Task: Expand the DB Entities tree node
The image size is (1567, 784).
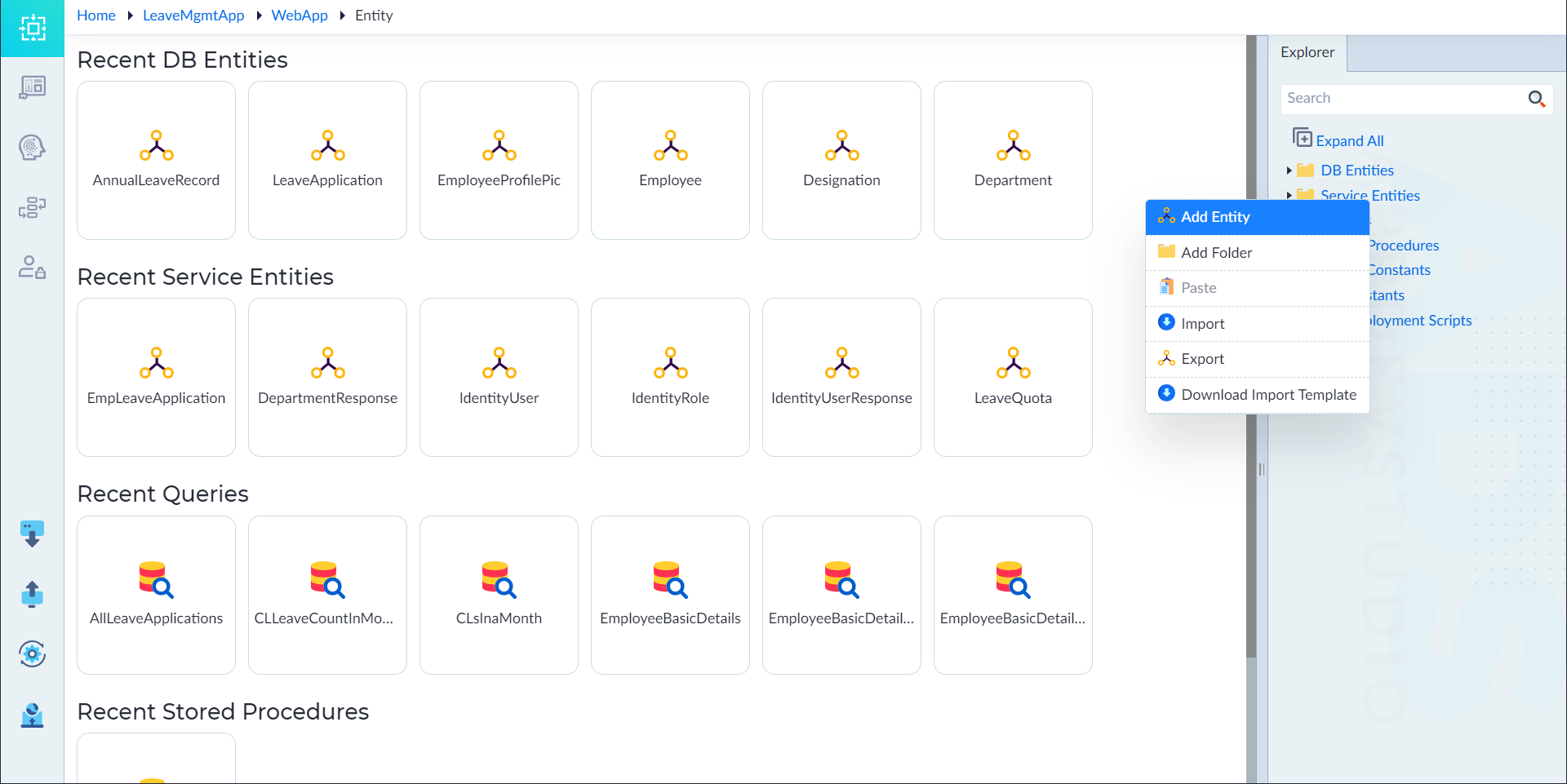Action: [x=1289, y=171]
